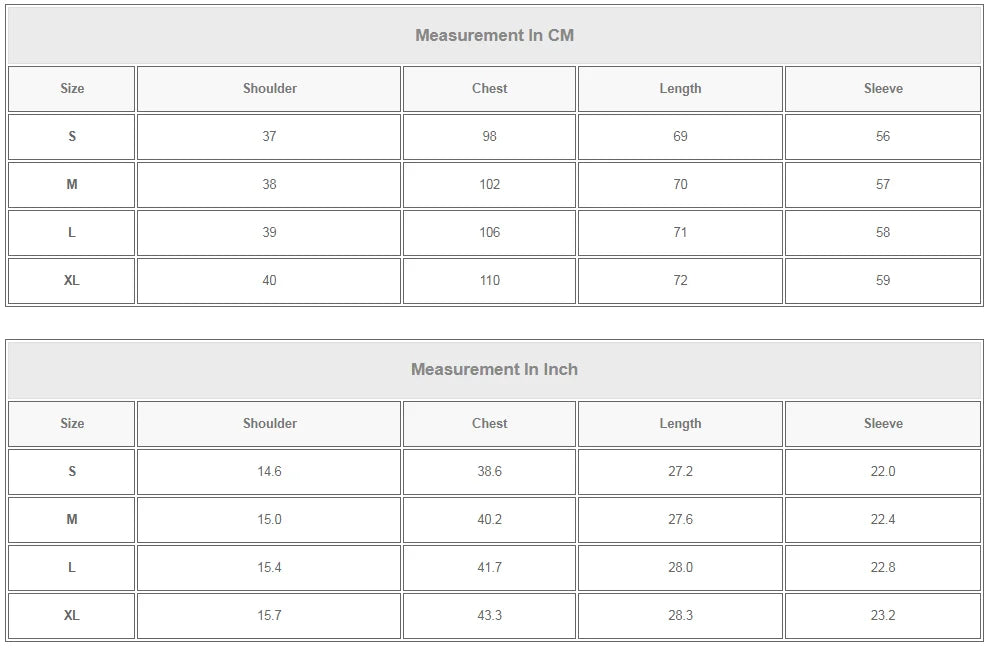Select shoulder value 14.6 in Inch table
The image size is (987, 649).
tap(269, 471)
